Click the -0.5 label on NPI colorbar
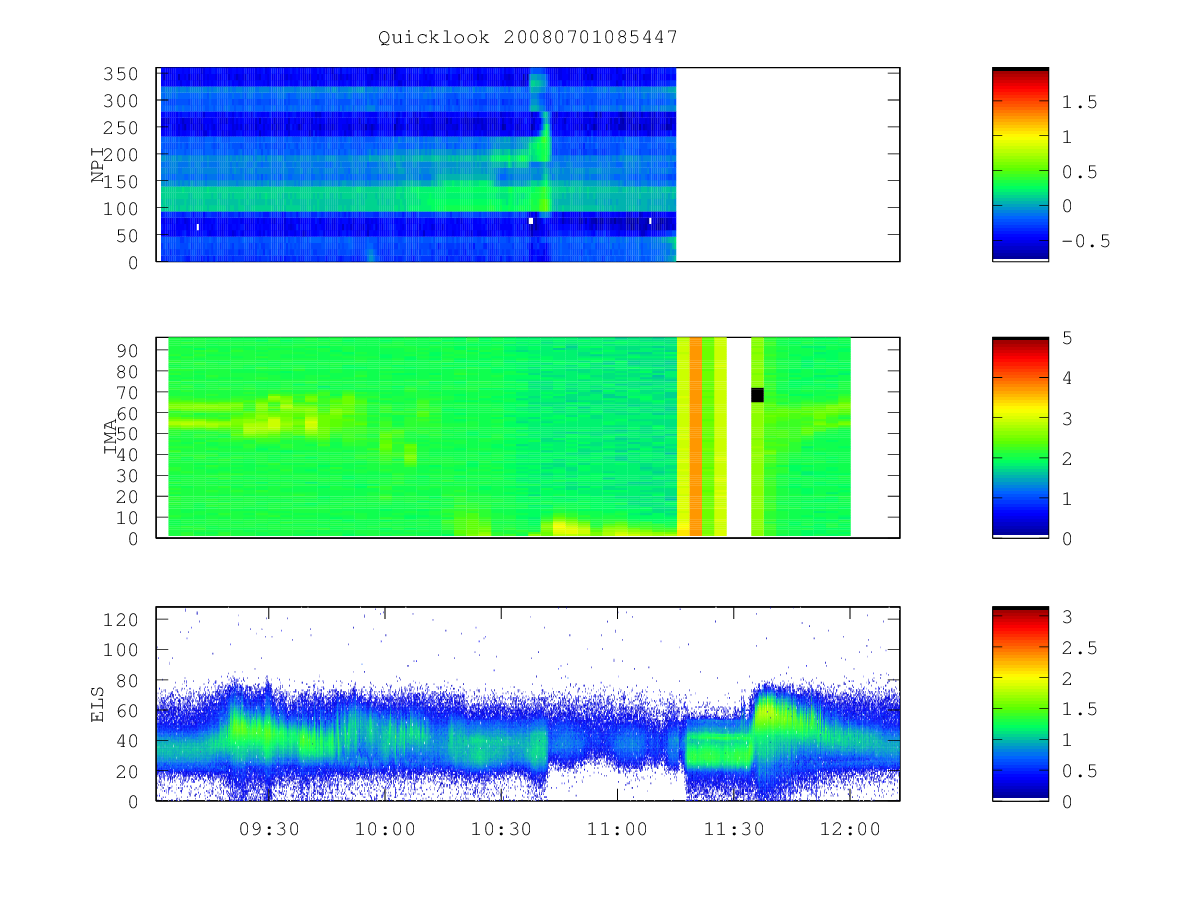The image size is (1200, 900). (x=1087, y=241)
